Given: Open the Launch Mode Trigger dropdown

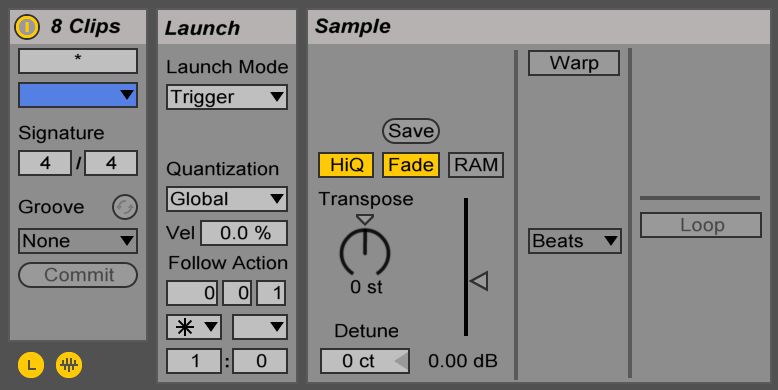Looking at the screenshot, I should (x=227, y=97).
